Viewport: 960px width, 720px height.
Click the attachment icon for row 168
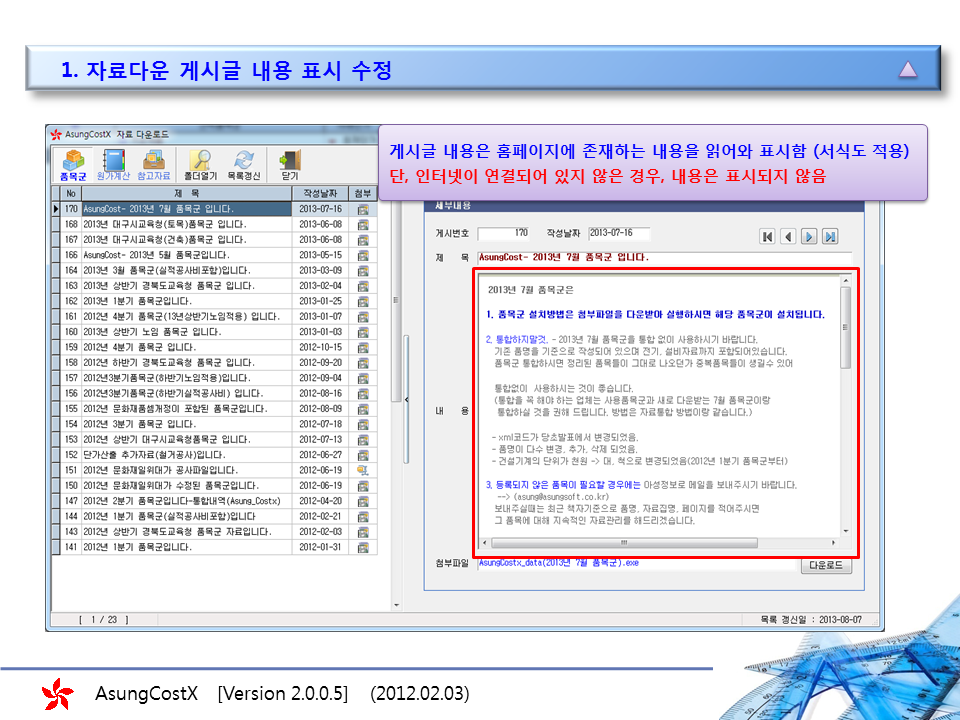363,225
